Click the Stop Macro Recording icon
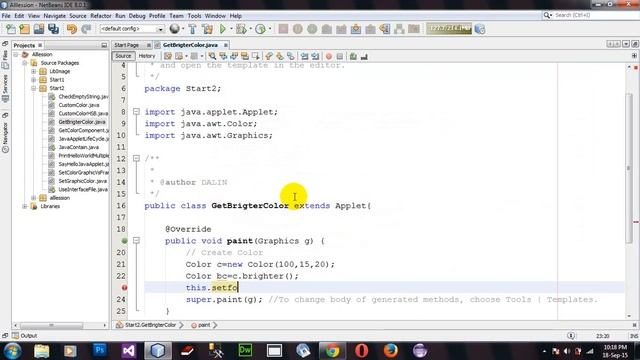The image size is (640, 360). point(340,56)
